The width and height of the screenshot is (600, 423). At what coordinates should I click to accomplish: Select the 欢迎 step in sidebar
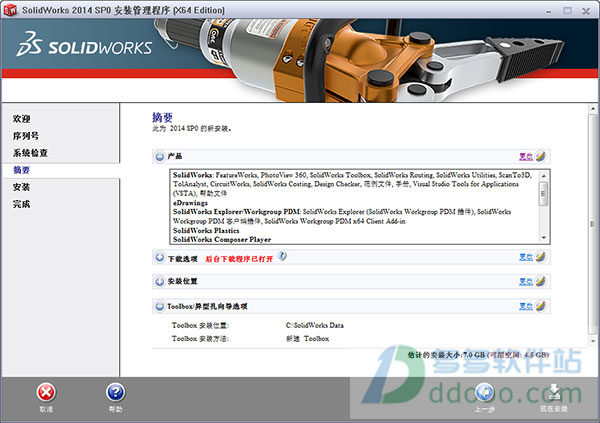(21, 119)
